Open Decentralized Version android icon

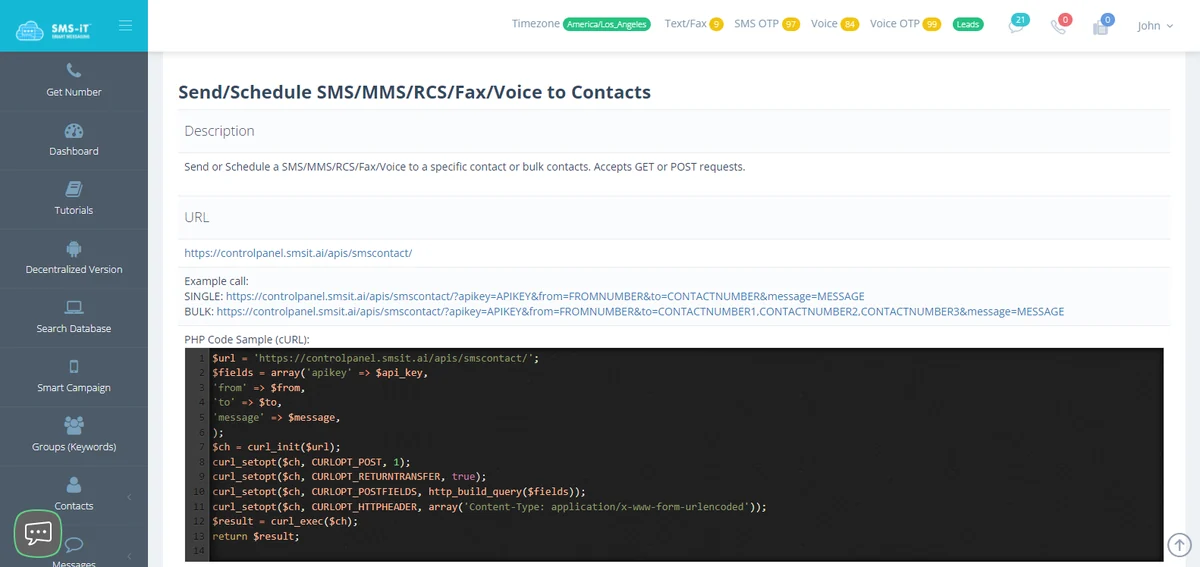click(x=74, y=248)
